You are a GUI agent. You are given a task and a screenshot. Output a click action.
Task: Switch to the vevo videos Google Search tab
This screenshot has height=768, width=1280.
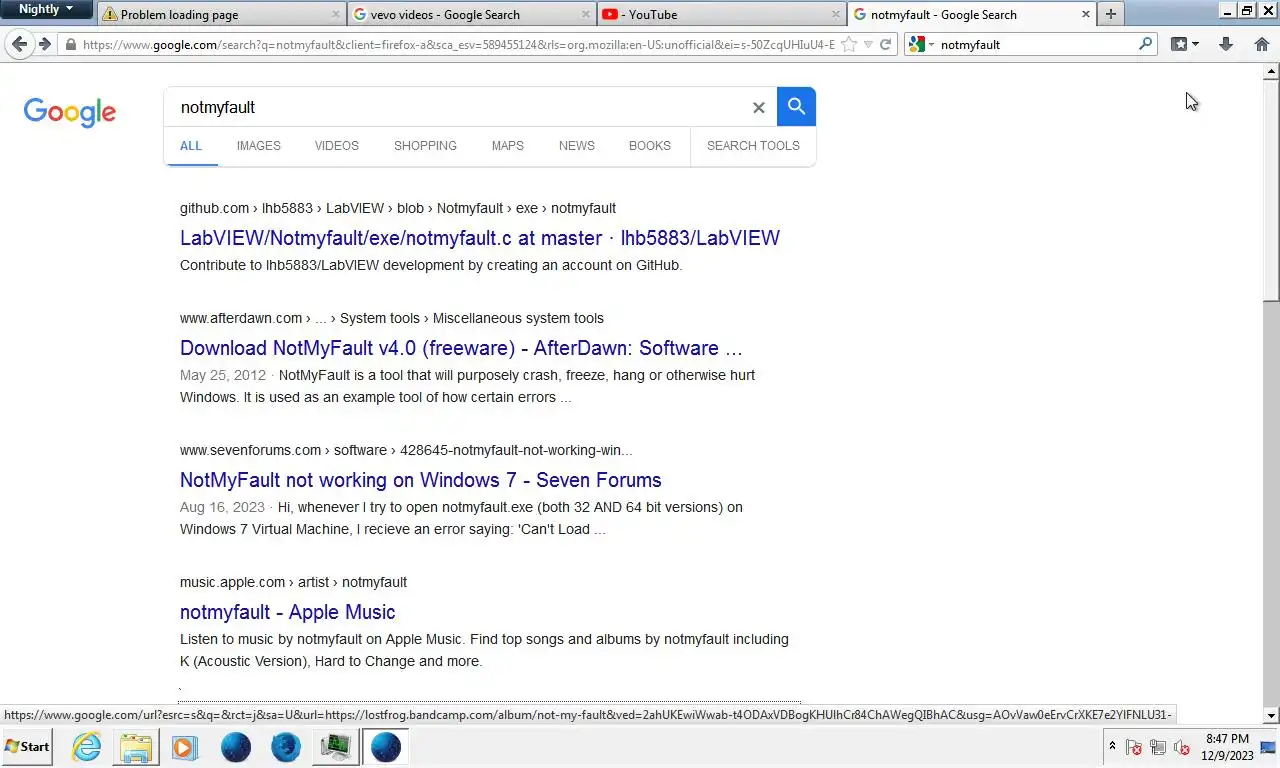472,14
